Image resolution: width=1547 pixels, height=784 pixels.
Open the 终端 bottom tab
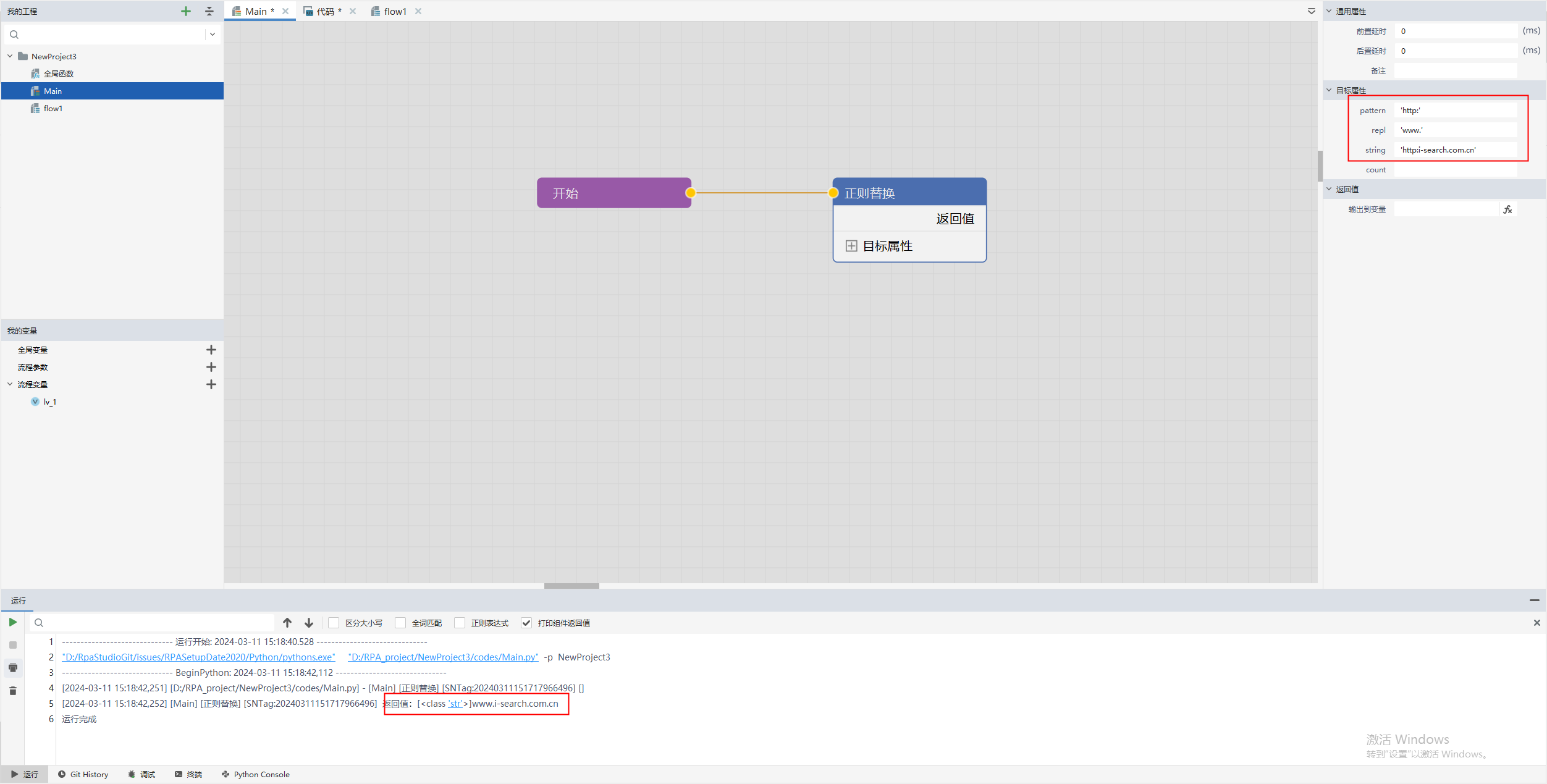pyautogui.click(x=188, y=774)
